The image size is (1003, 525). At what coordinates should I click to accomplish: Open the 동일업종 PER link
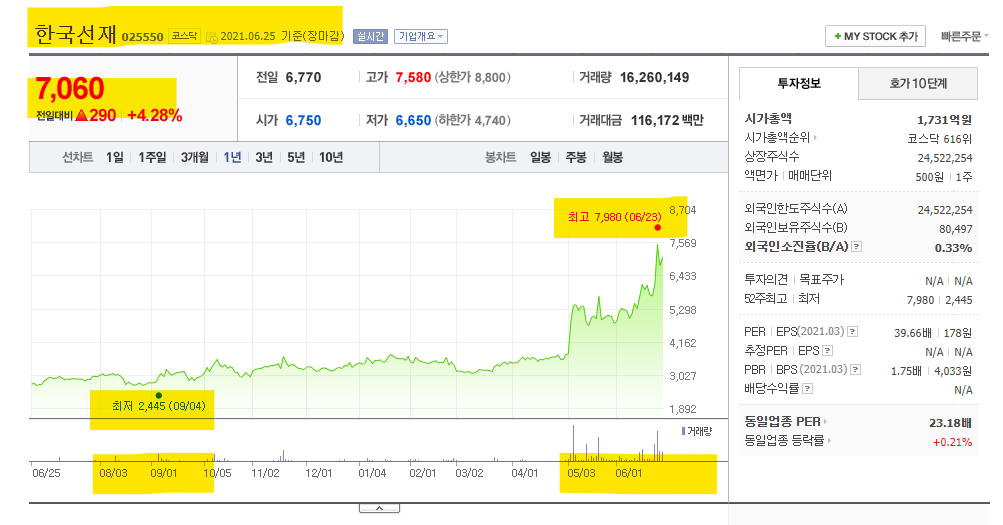[x=786, y=422]
